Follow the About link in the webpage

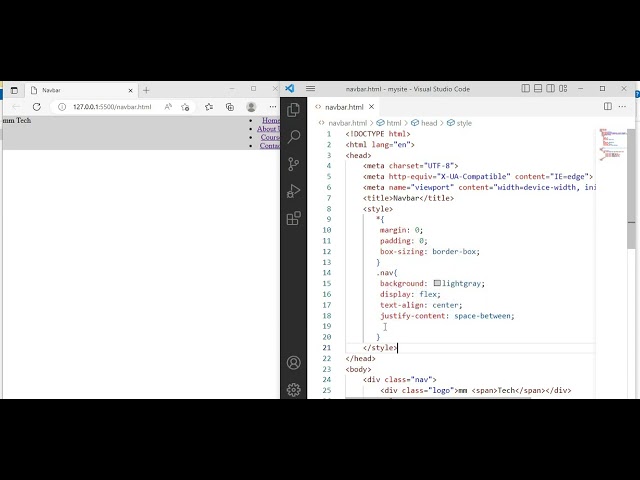[268, 129]
